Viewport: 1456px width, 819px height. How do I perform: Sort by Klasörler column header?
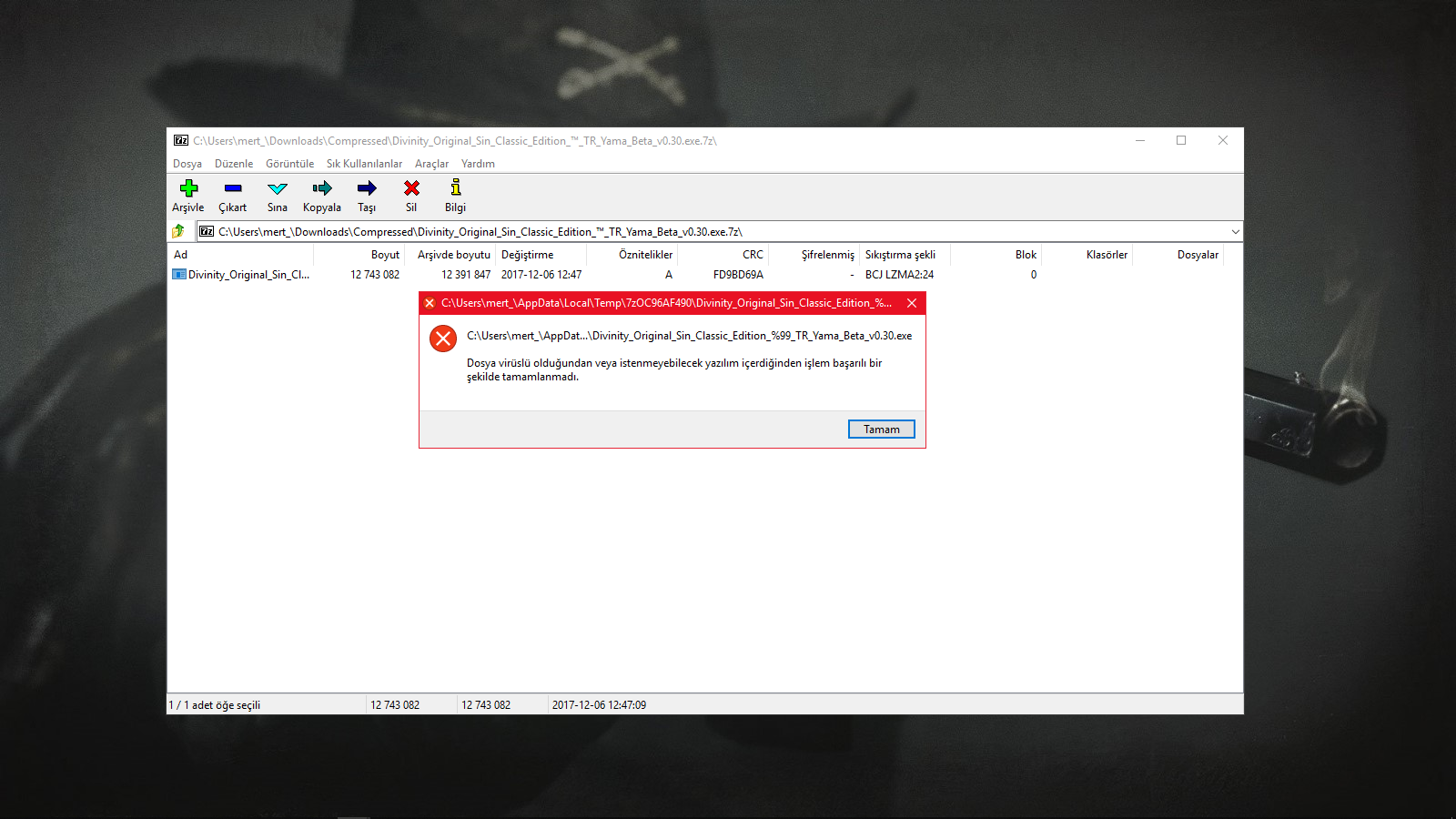coord(1087,255)
